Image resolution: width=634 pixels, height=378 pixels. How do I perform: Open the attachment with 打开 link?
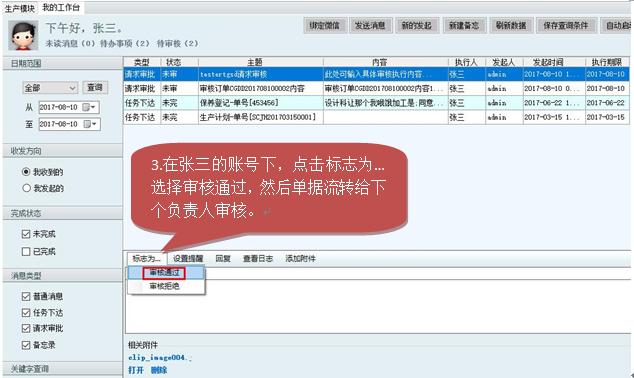point(136,370)
